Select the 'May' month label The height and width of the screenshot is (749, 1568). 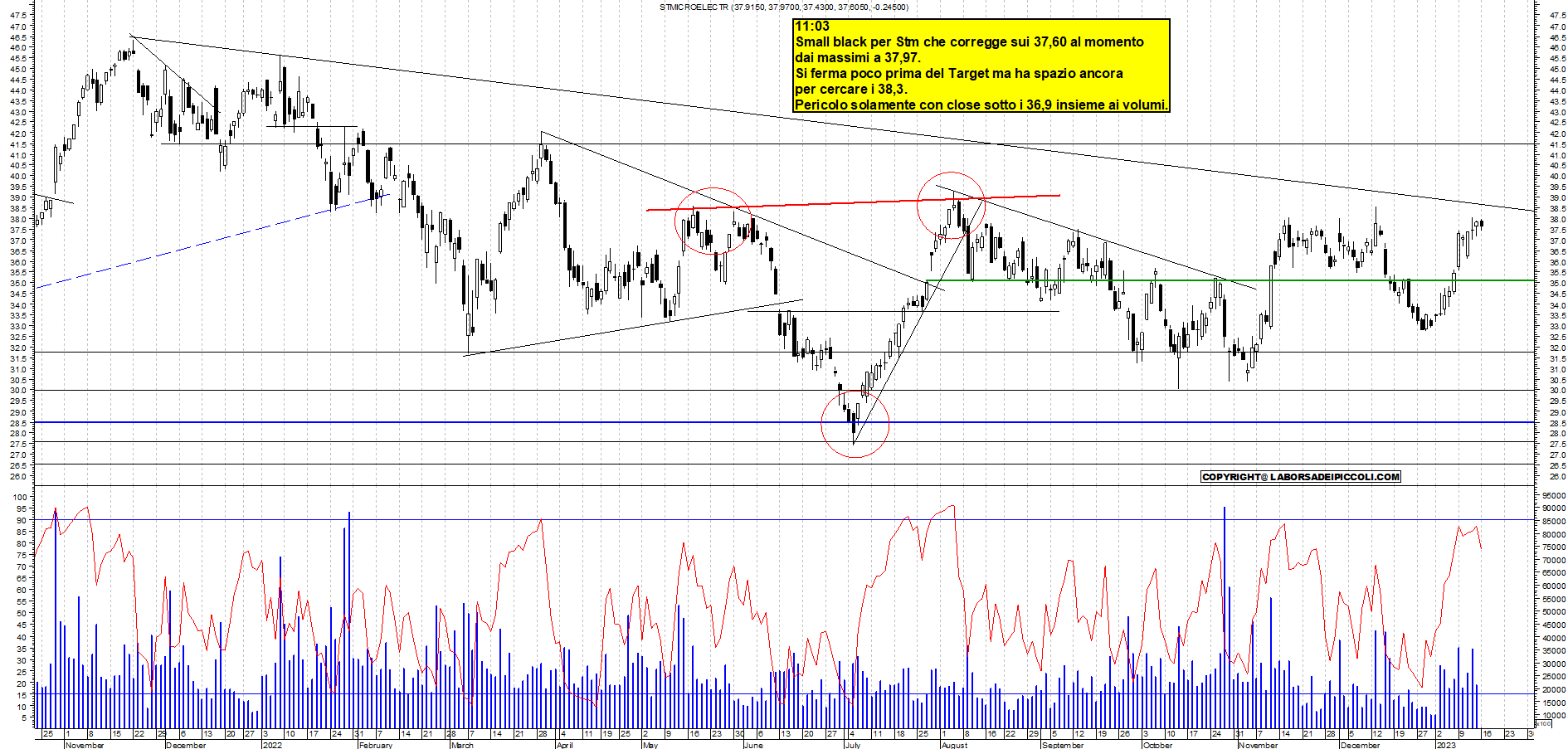click(650, 745)
